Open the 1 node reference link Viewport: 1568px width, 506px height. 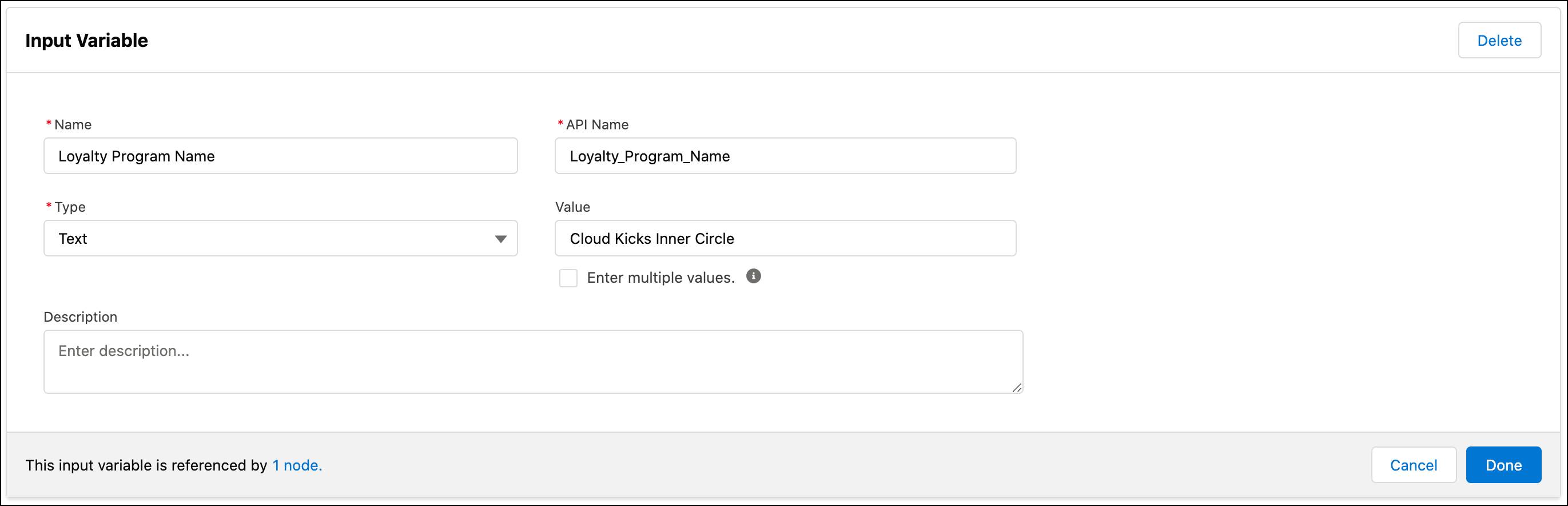(296, 465)
